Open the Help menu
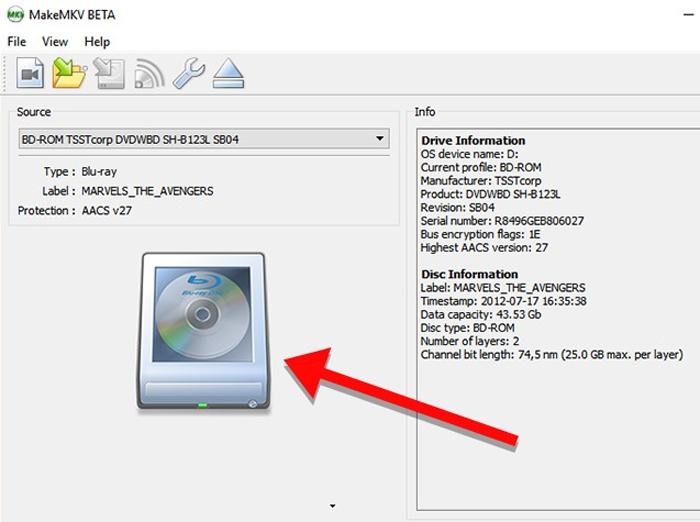This screenshot has height=522, width=700. [97, 42]
